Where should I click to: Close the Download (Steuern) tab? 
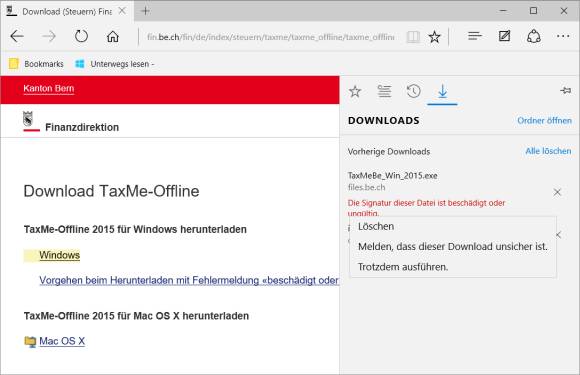(122, 11)
